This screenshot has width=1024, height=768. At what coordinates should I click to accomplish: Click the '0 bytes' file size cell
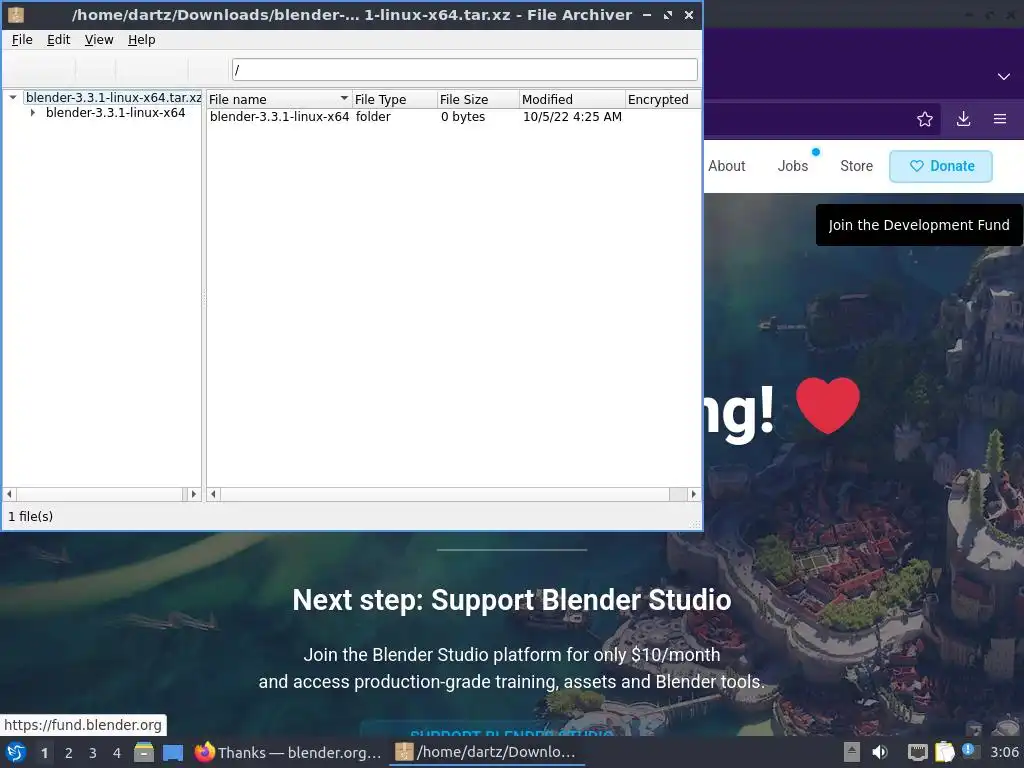tap(463, 117)
